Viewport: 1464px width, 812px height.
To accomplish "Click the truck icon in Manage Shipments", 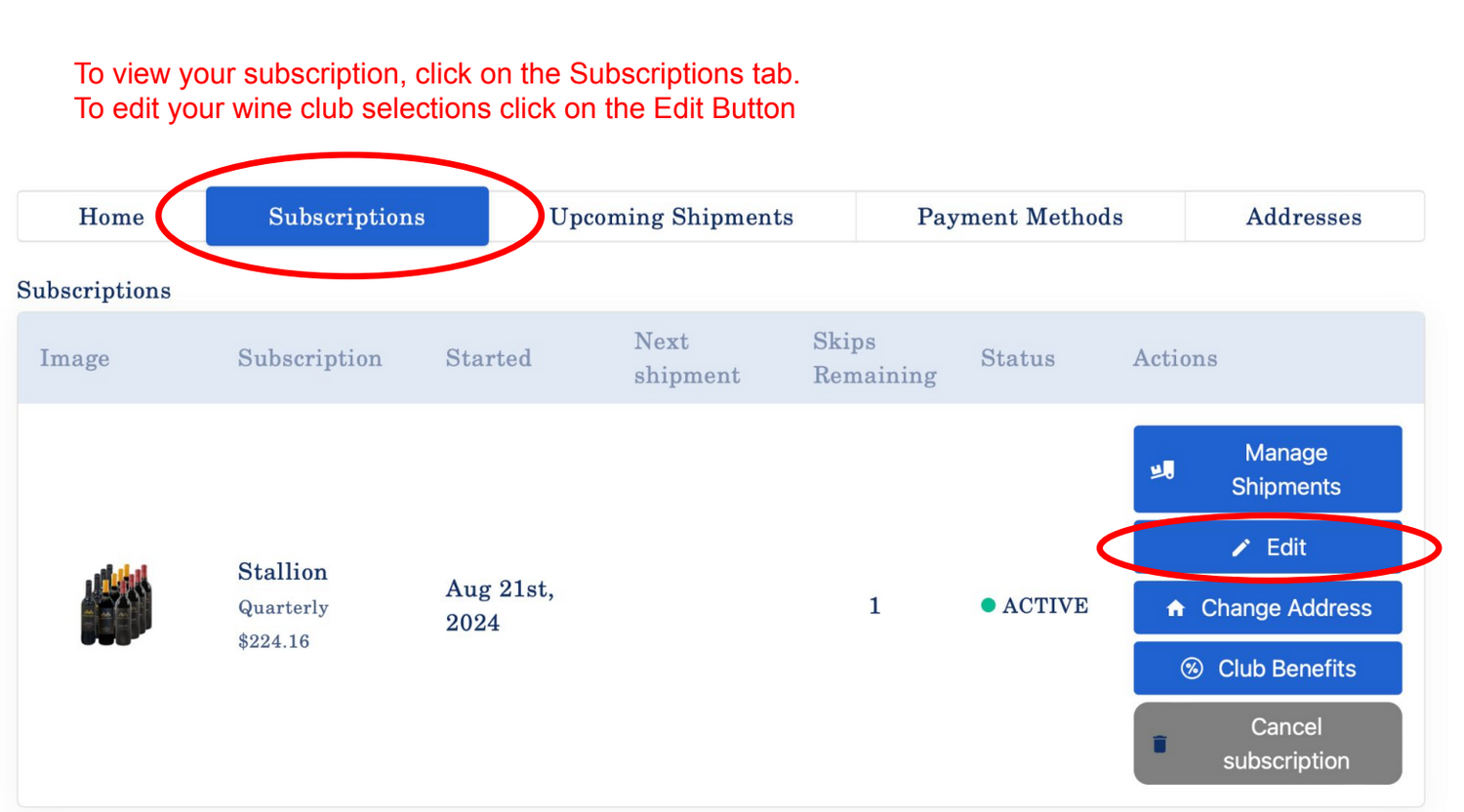I will (1161, 470).
